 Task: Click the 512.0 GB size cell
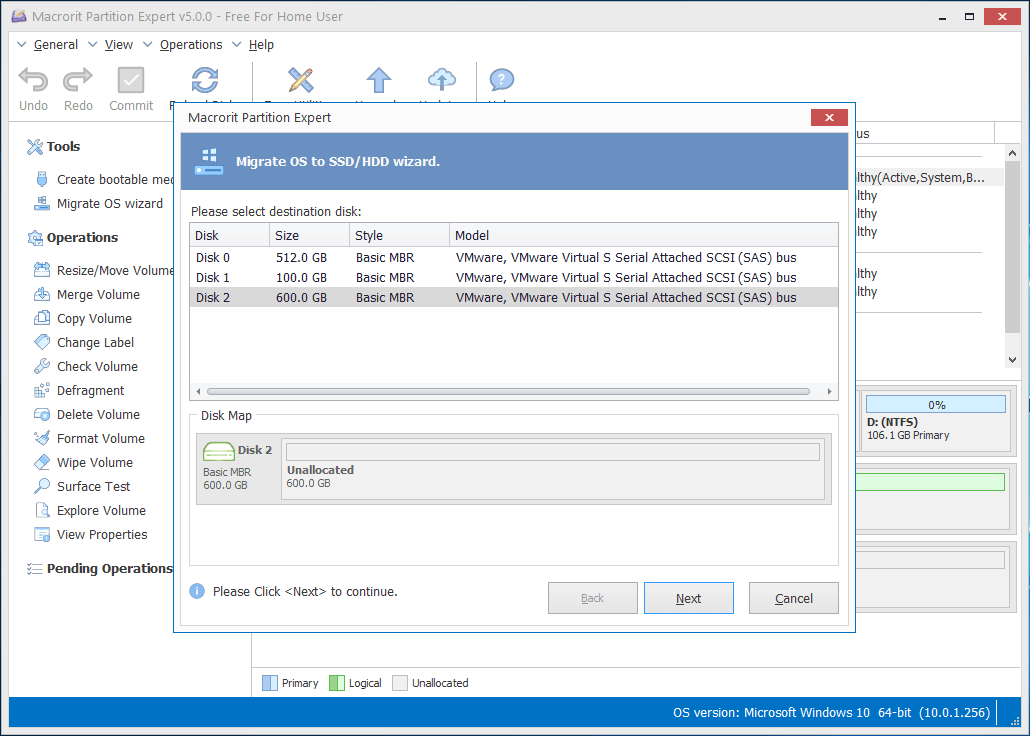[302, 258]
